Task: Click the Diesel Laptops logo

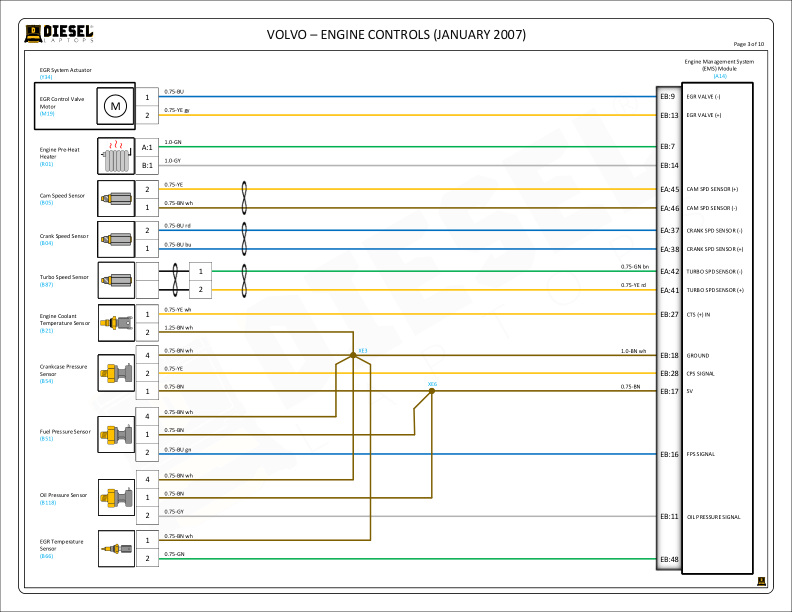Action: [59, 34]
